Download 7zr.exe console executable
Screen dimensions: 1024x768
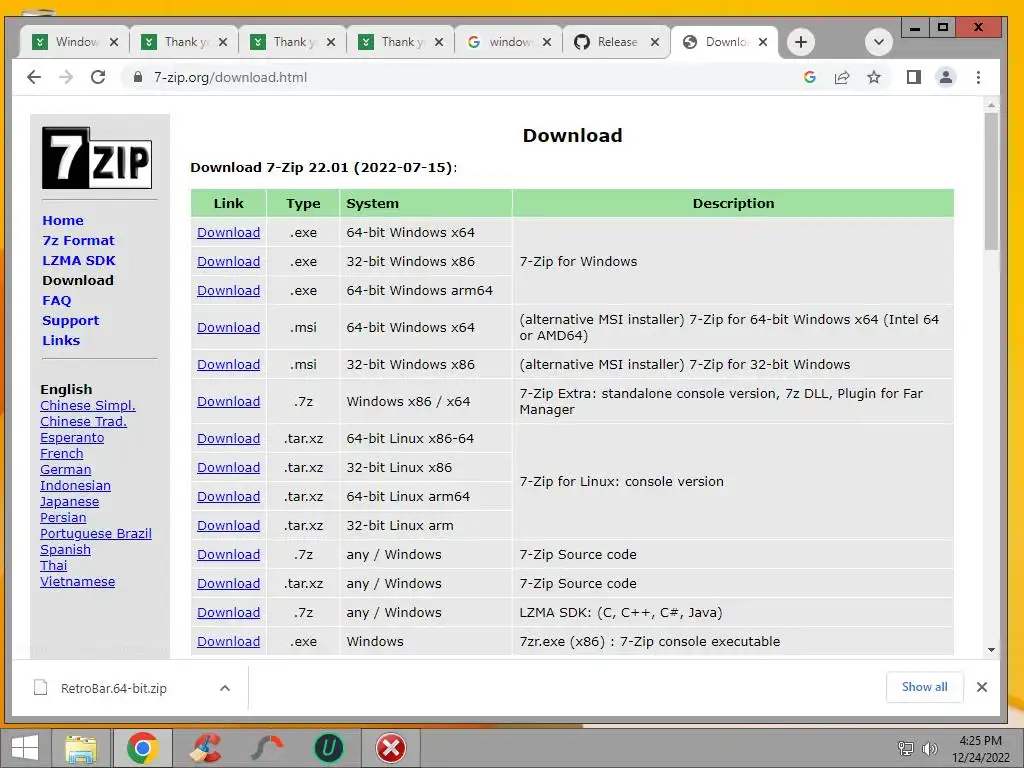click(x=229, y=641)
